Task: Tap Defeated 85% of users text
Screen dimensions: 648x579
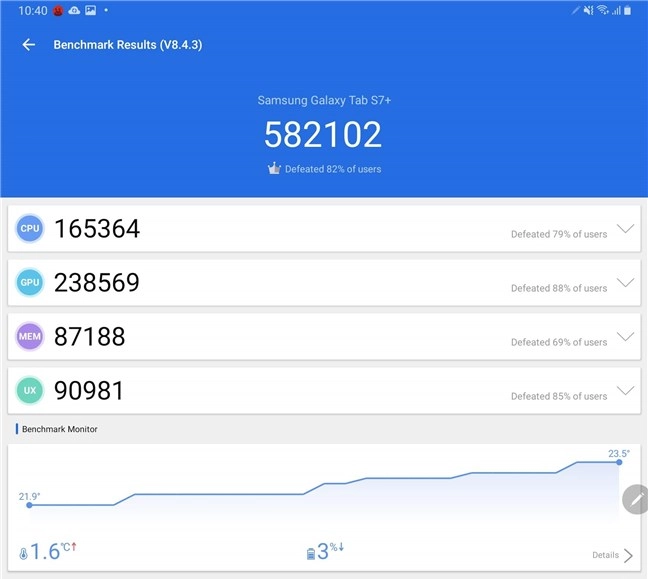Action: pos(559,396)
